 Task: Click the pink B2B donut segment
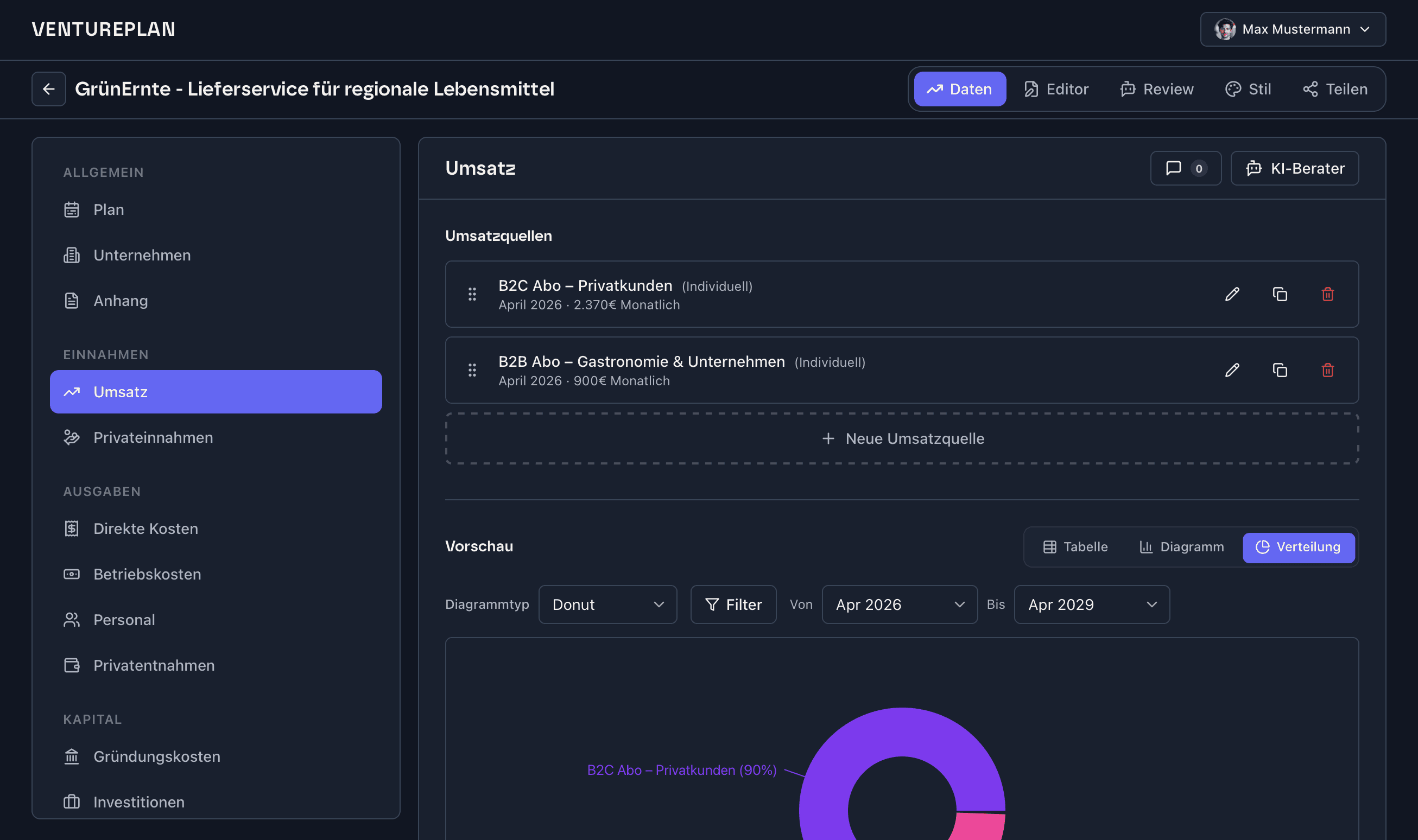[x=980, y=826]
